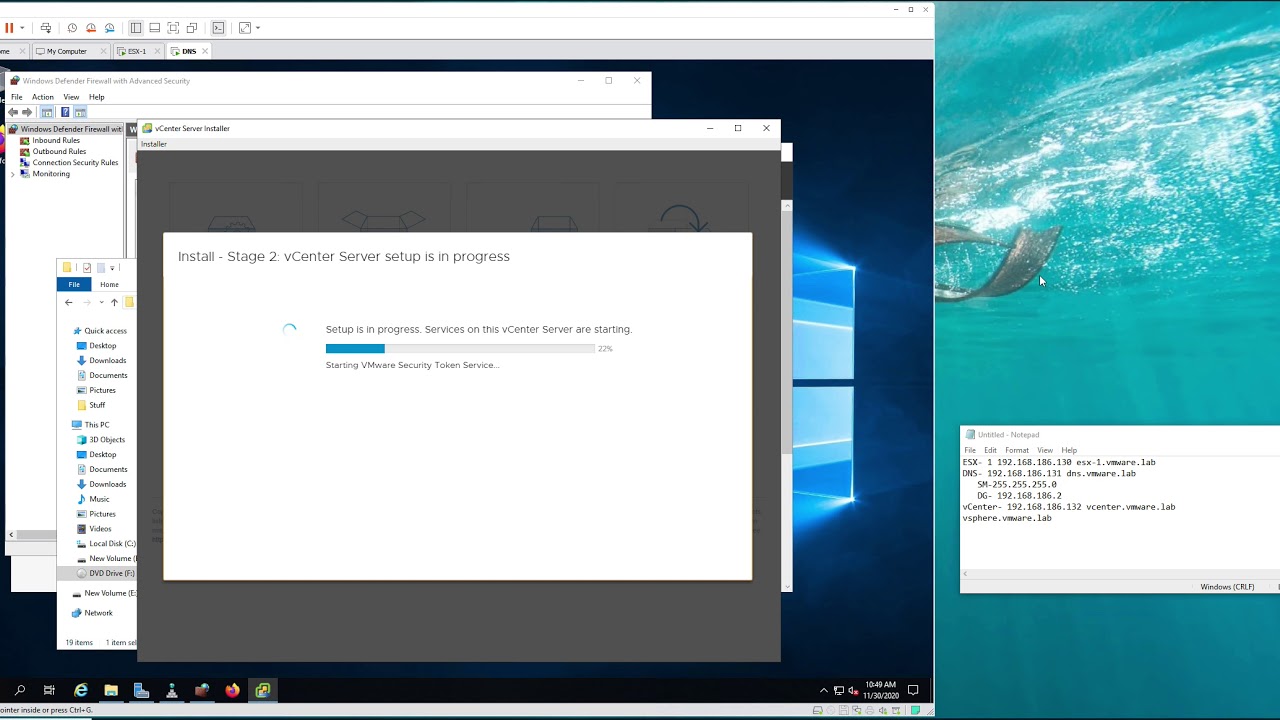Viewport: 1280px width, 720px height.
Task: Open recent locations dropdown in File Explorer
Action: pyautogui.click(x=101, y=302)
